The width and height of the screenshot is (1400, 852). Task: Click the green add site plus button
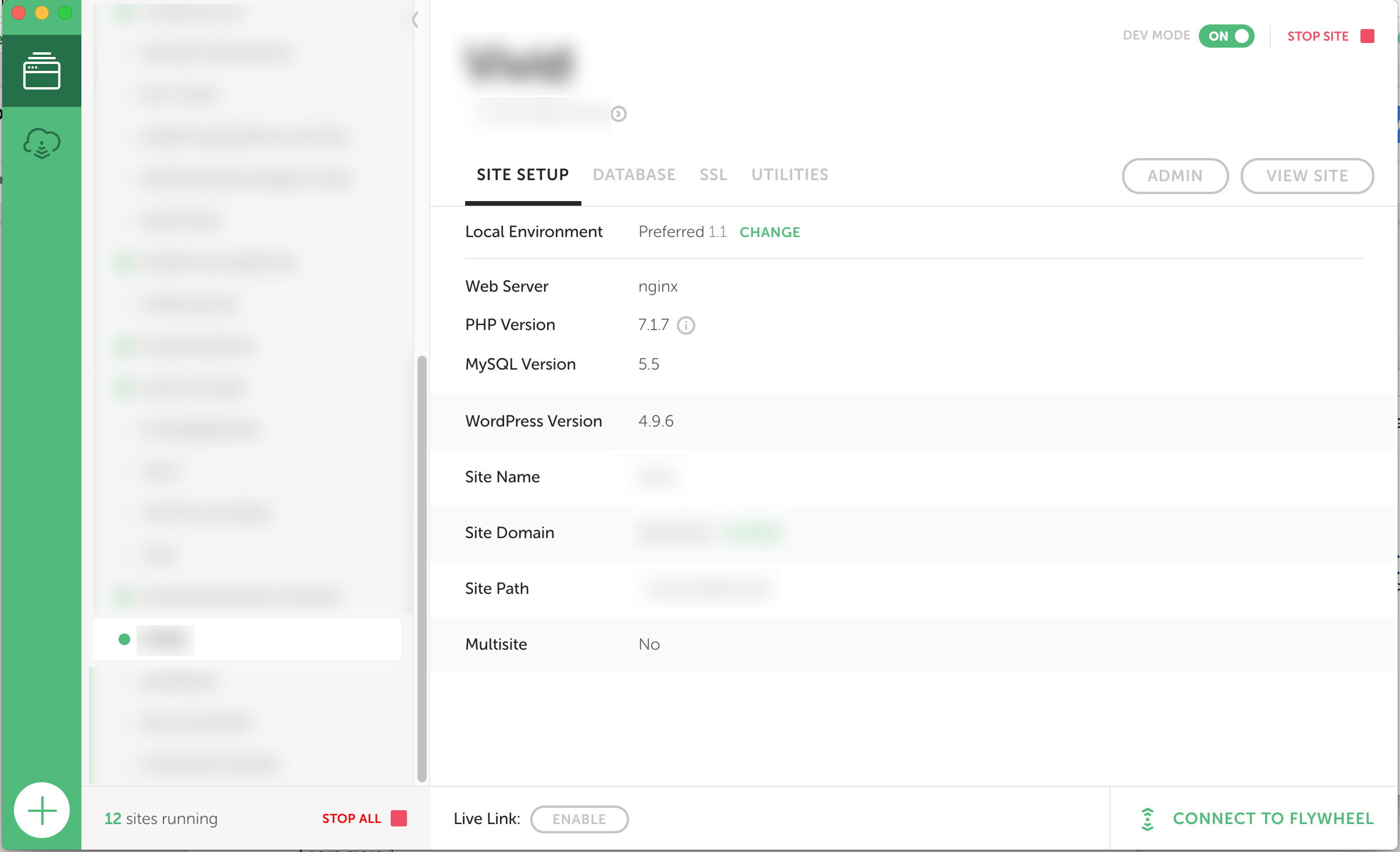pyautogui.click(x=42, y=810)
